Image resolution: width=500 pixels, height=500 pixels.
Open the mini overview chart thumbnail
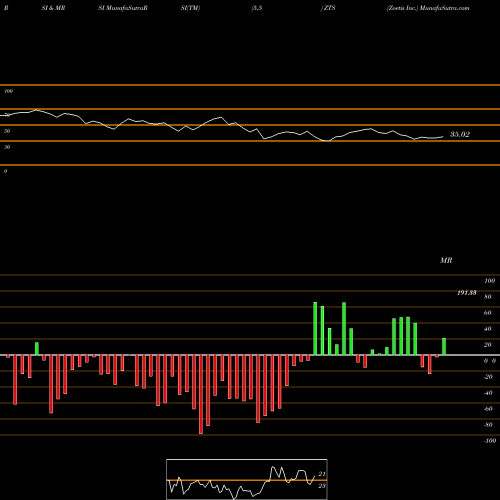[247, 479]
